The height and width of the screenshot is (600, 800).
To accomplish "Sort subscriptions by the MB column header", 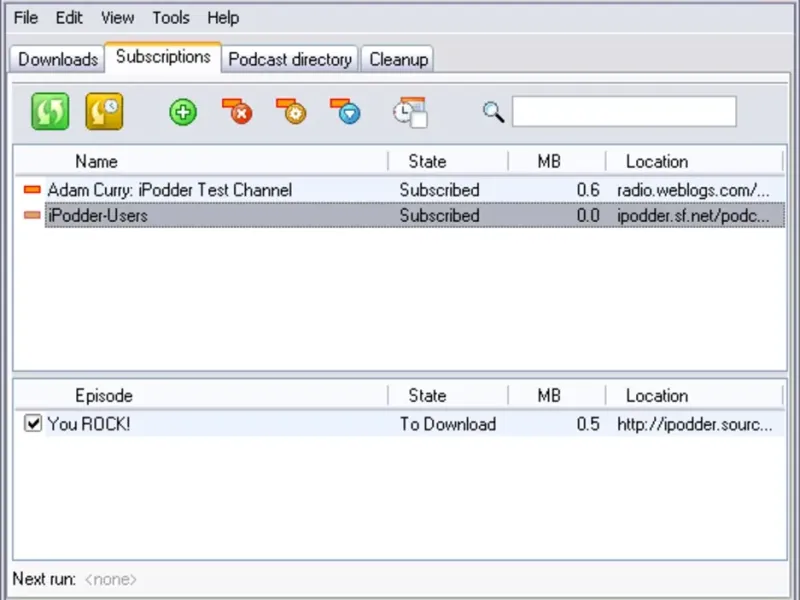I will 557,161.
